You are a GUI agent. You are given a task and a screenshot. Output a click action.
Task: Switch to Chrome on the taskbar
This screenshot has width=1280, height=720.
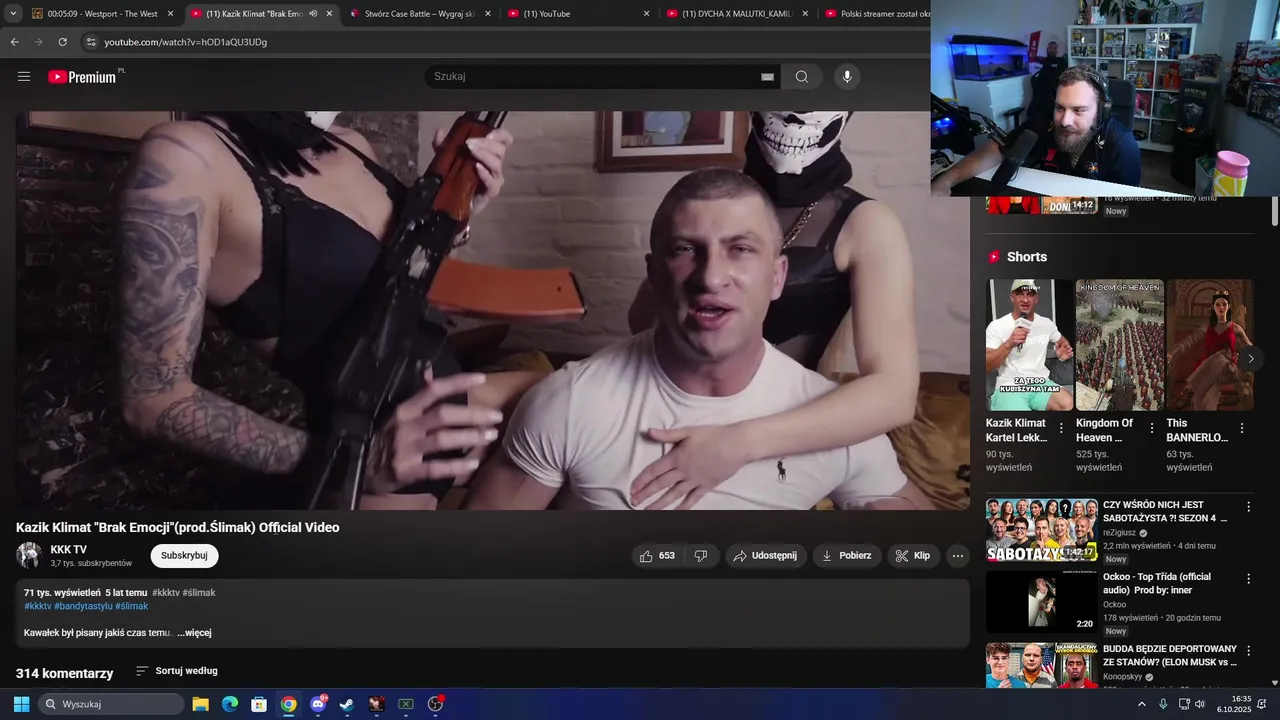coord(288,704)
